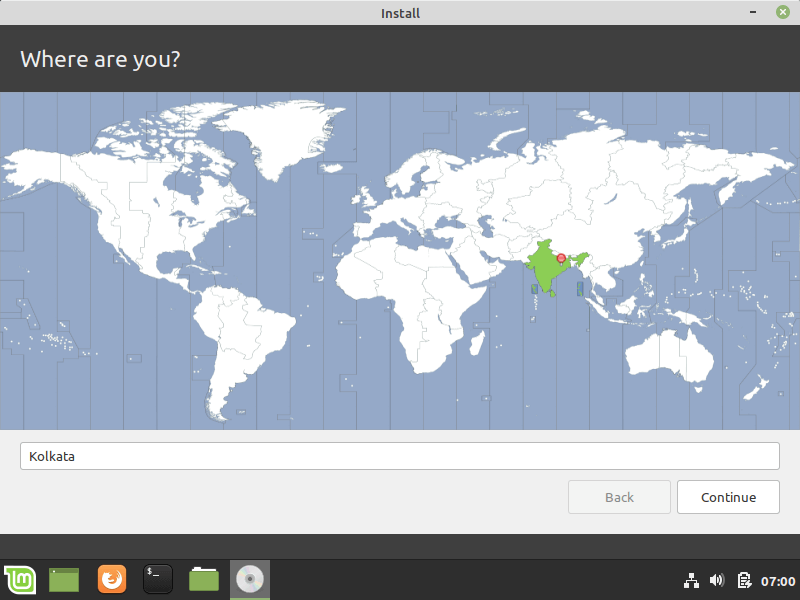Click the red location pin on India
The width and height of the screenshot is (800, 600).
[561, 259]
